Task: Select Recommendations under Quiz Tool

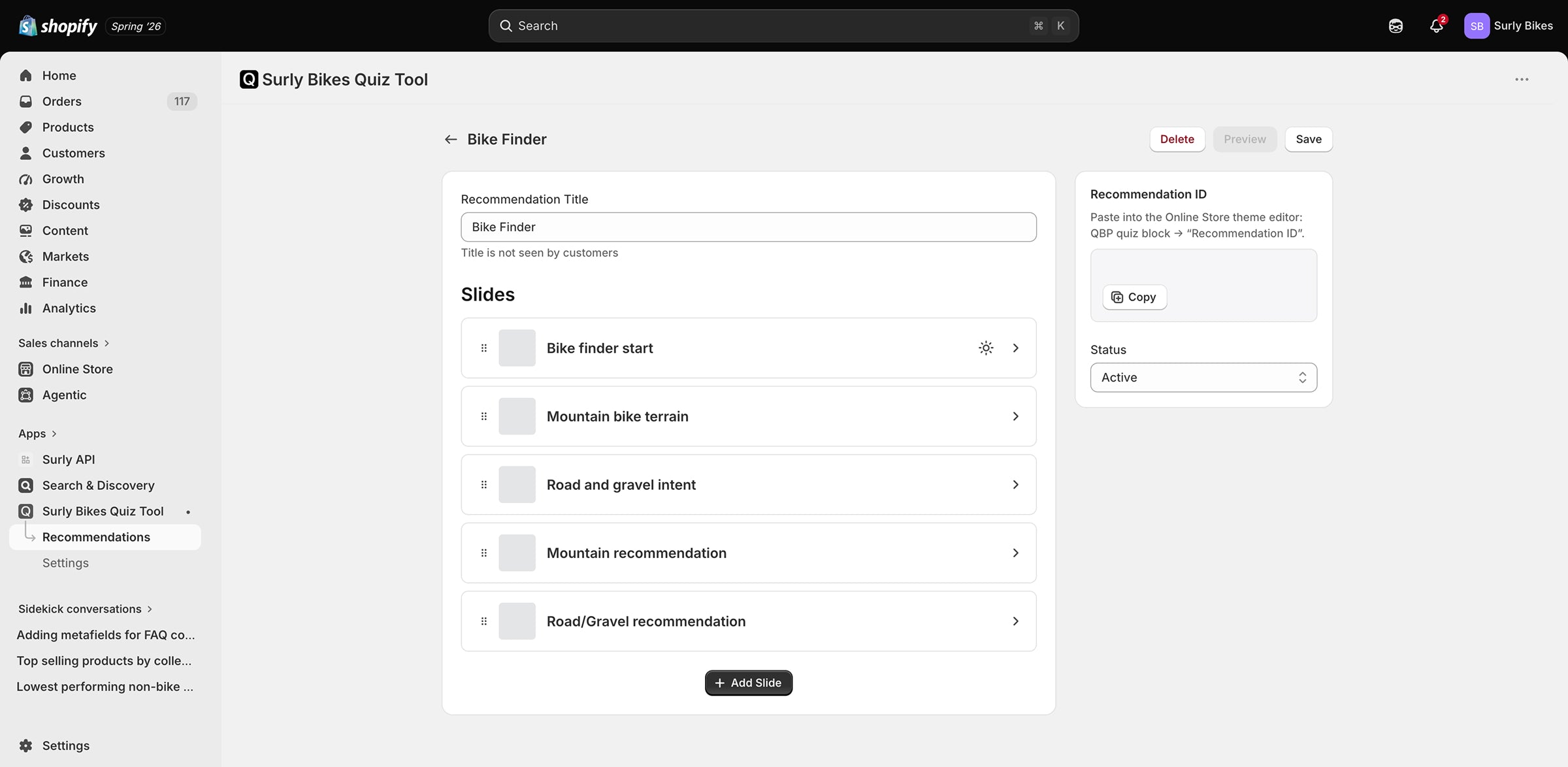Action: click(105, 537)
